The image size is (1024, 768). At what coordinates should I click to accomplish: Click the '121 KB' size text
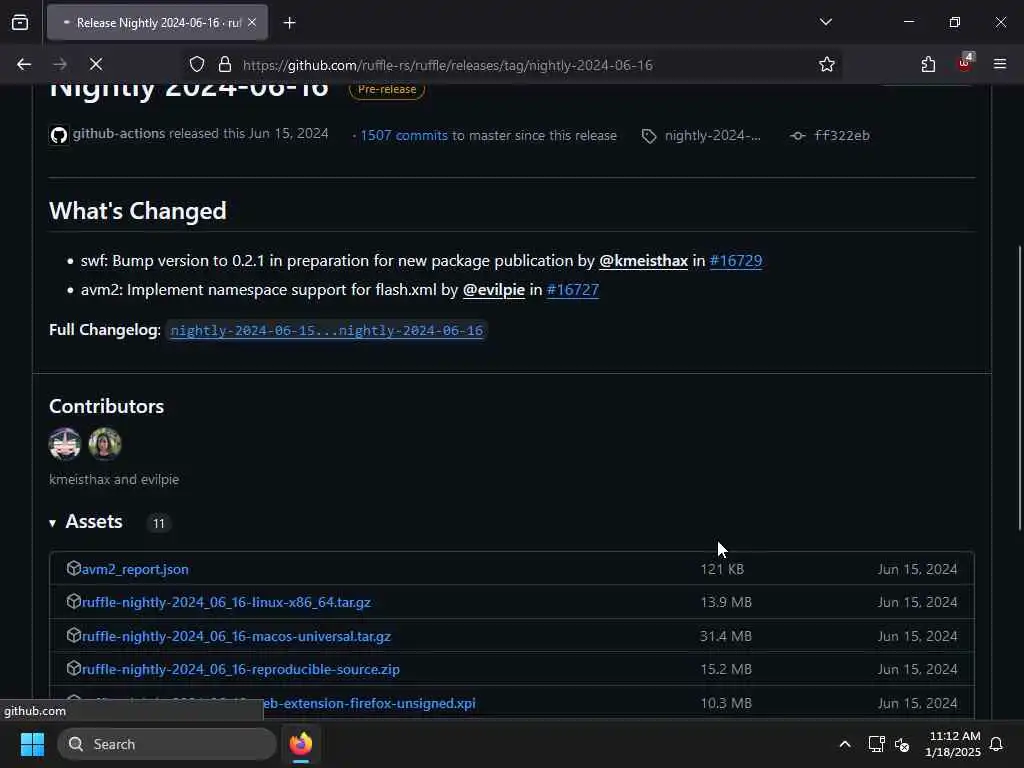(722, 569)
